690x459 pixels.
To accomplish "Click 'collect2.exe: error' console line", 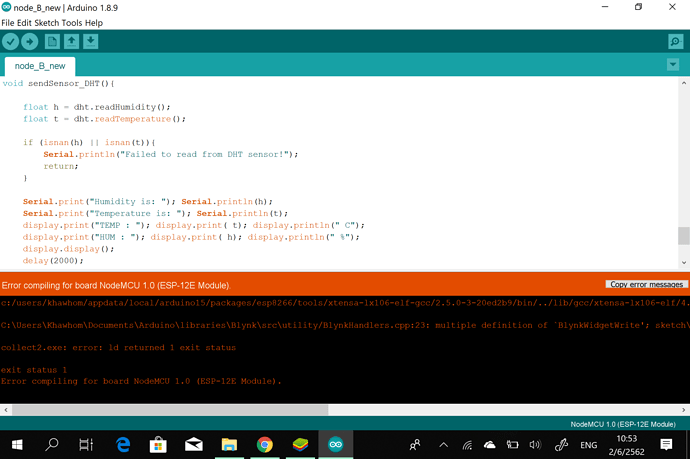I will pyautogui.click(x=118, y=348).
